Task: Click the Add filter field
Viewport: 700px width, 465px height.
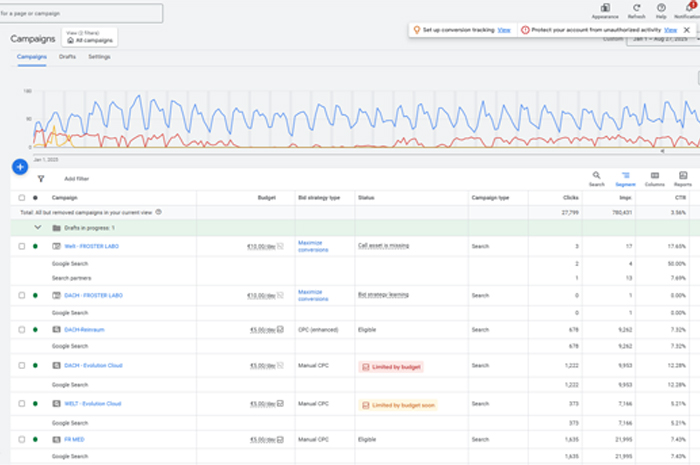Action: [x=76, y=178]
